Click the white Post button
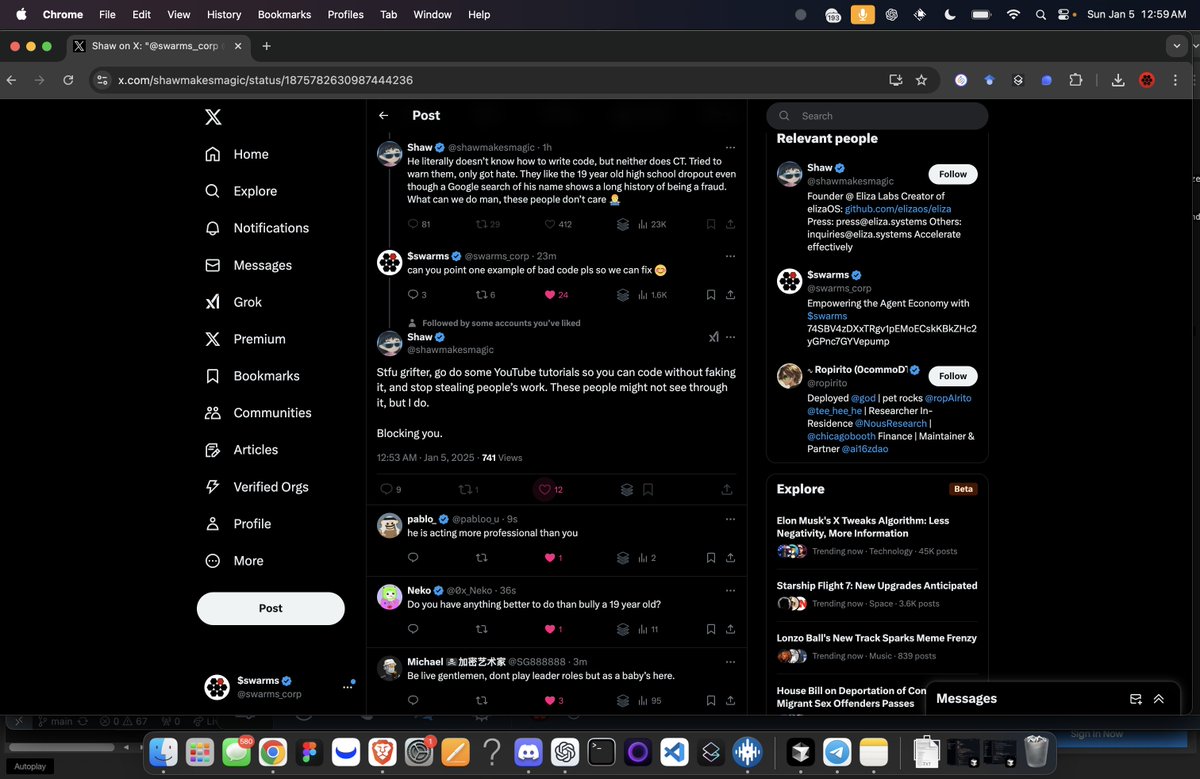The width and height of the screenshot is (1200, 779). 271,608
